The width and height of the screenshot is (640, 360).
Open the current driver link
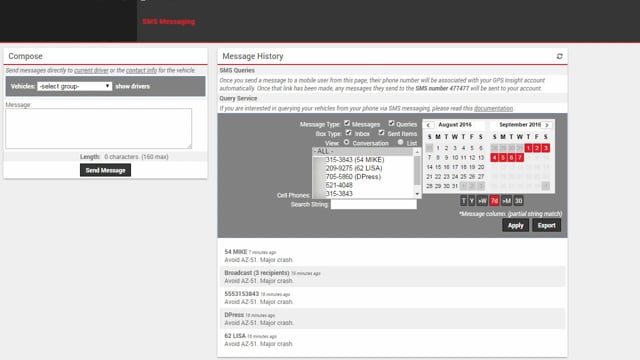[x=91, y=71]
